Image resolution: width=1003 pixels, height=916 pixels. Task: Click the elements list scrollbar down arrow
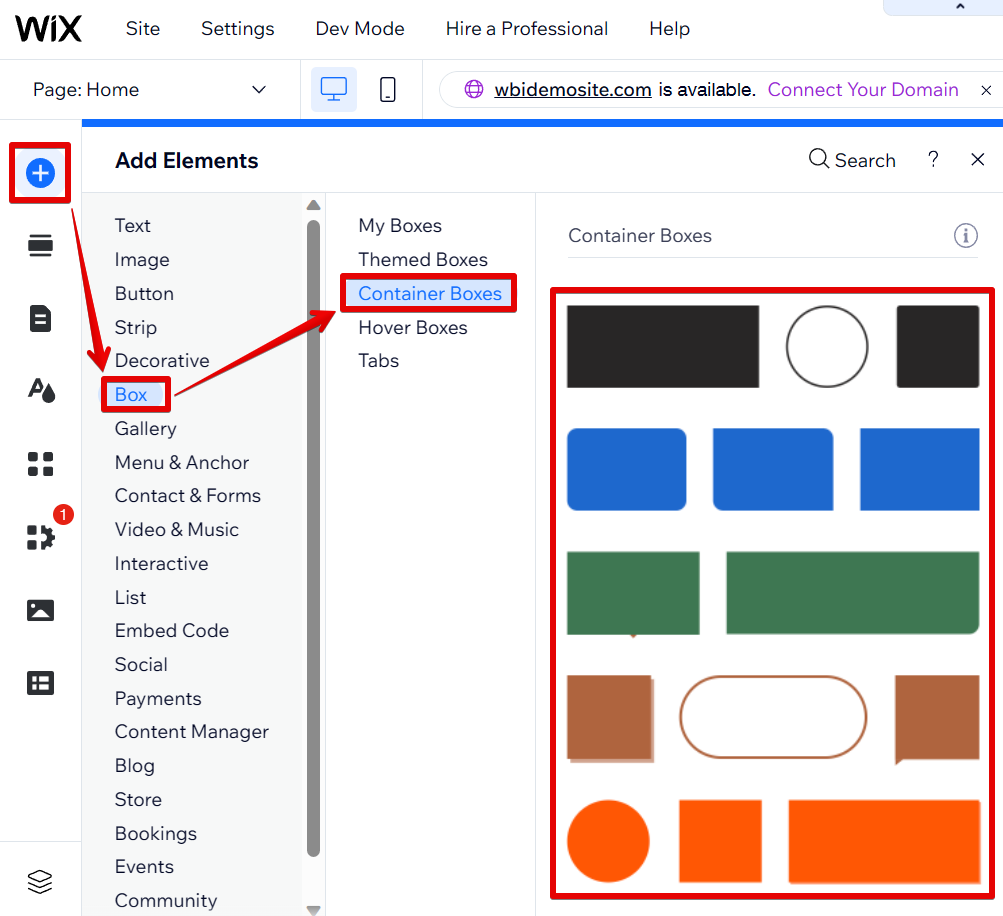click(313, 908)
